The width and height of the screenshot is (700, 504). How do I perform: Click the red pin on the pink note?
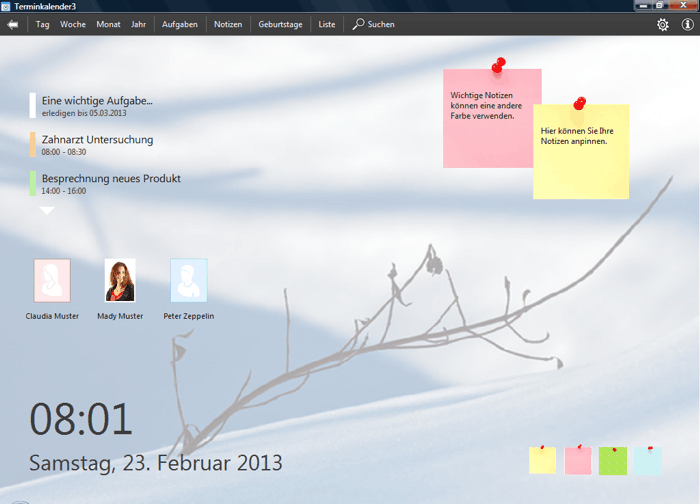point(498,66)
